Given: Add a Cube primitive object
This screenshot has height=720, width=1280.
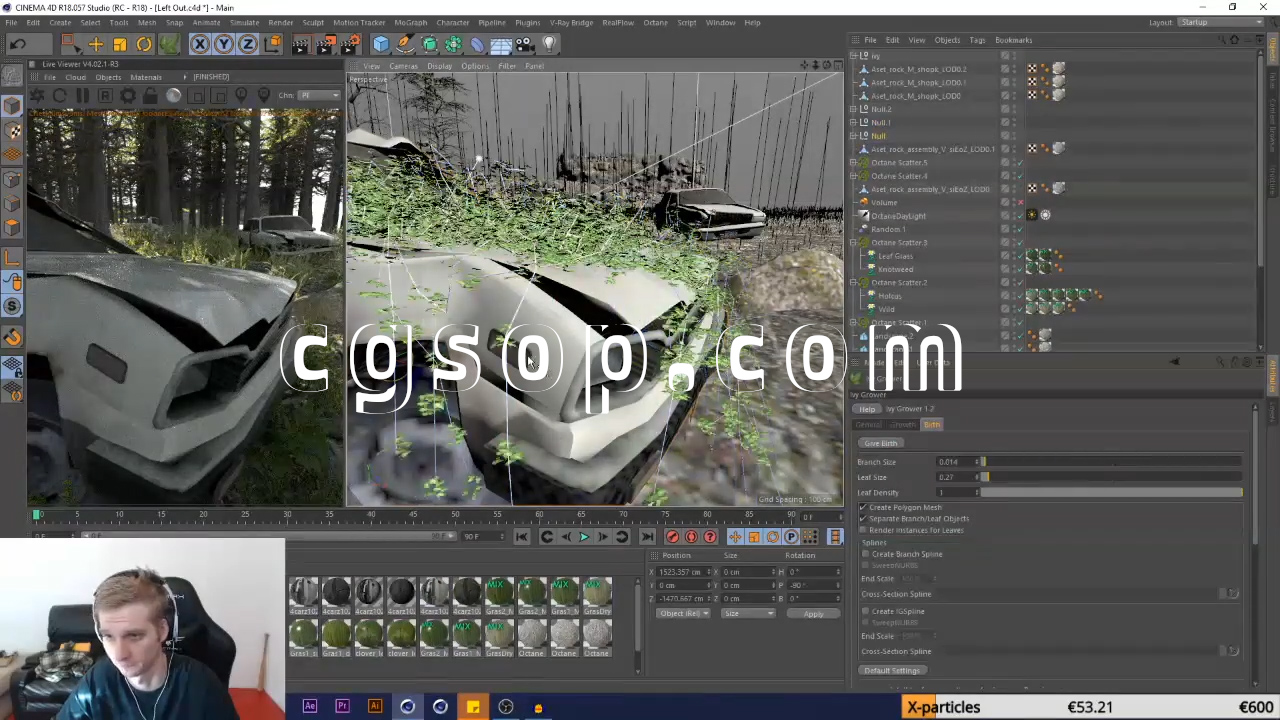Looking at the screenshot, I should pyautogui.click(x=381, y=44).
